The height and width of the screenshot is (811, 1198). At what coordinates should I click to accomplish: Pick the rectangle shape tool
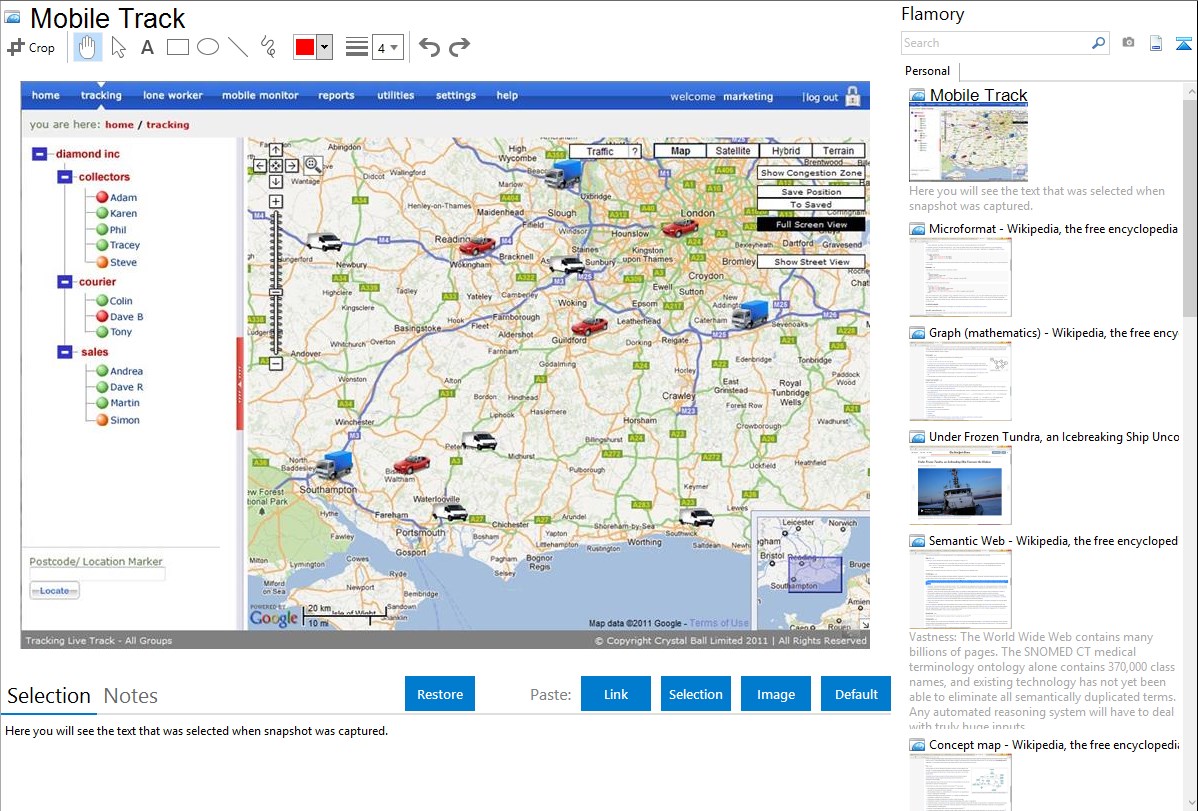178,47
